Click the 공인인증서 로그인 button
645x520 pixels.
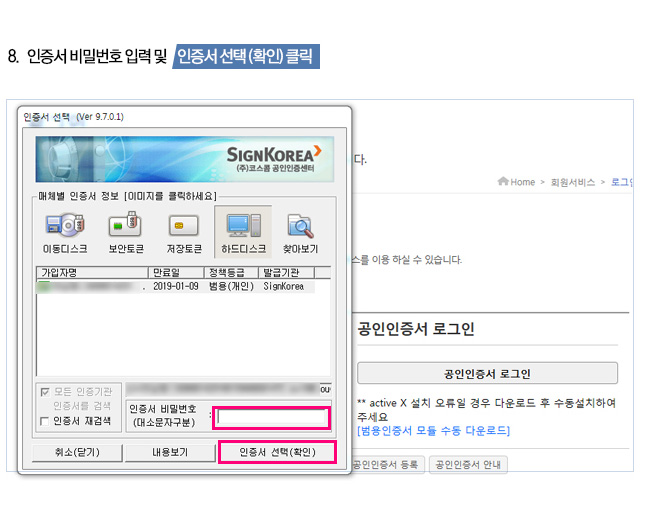(x=487, y=373)
